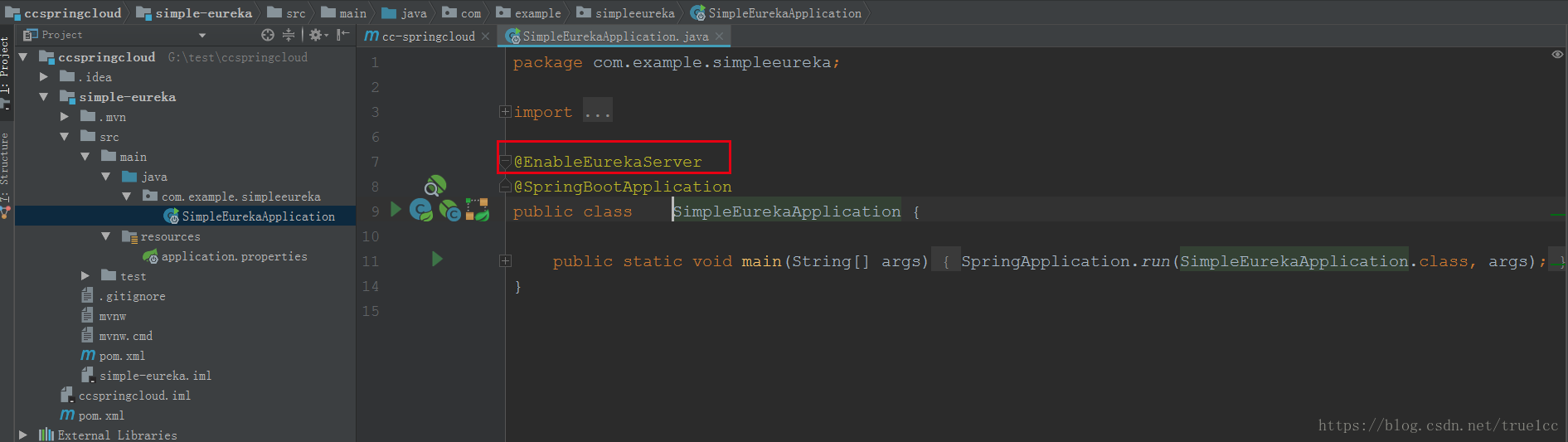Close the SimpleEurekaApplication.java tab
The image size is (1568, 442).
tap(719, 36)
